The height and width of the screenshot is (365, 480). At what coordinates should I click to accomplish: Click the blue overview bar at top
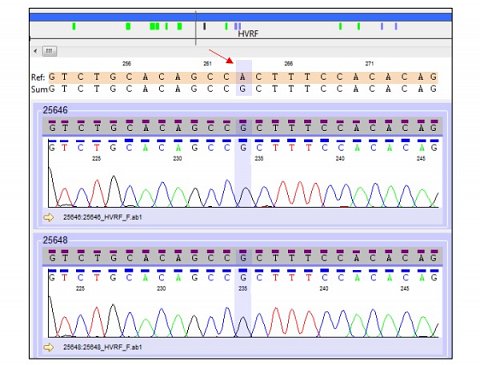(x=241, y=17)
